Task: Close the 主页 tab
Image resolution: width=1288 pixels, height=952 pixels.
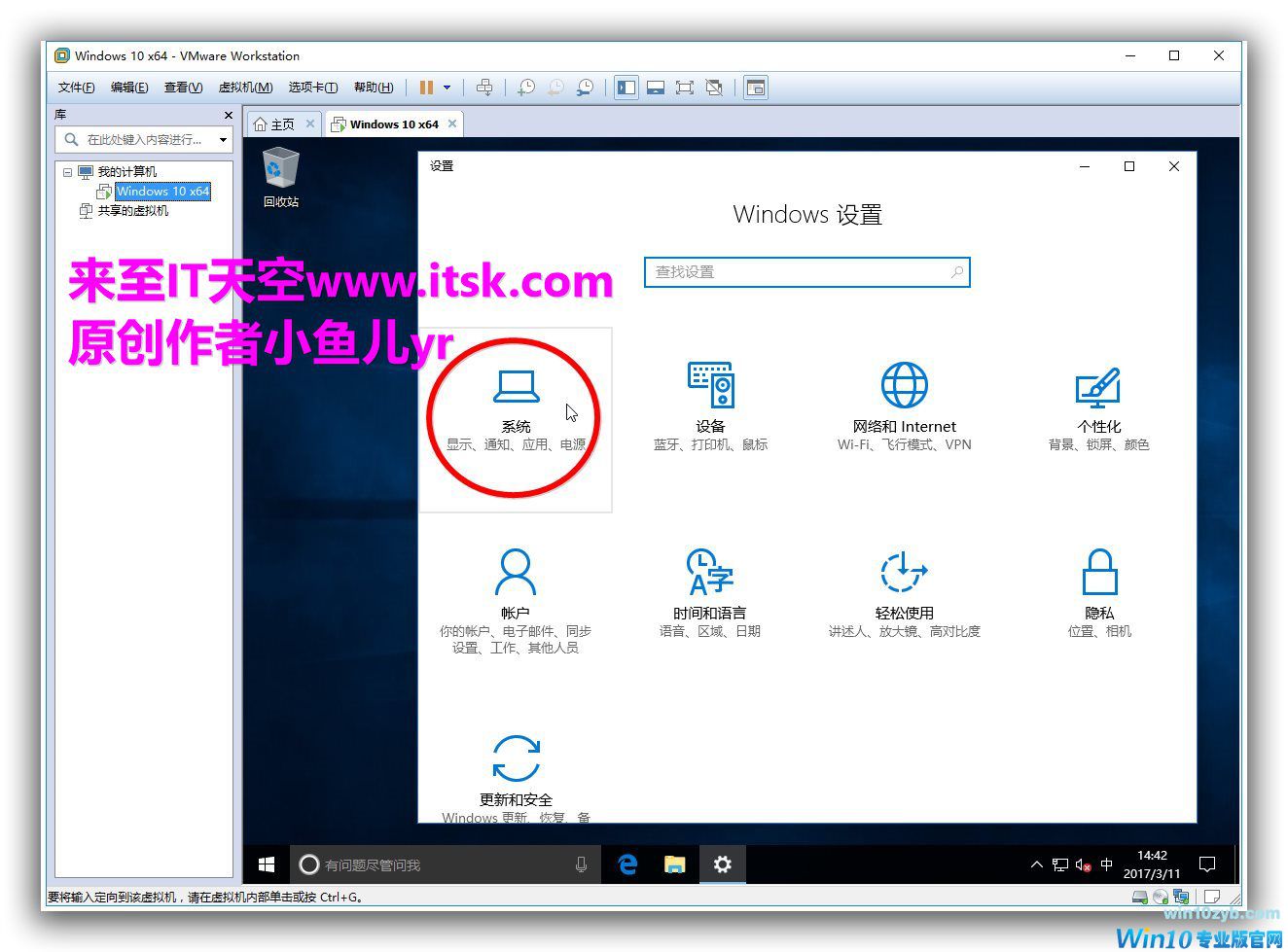Action: [310, 123]
